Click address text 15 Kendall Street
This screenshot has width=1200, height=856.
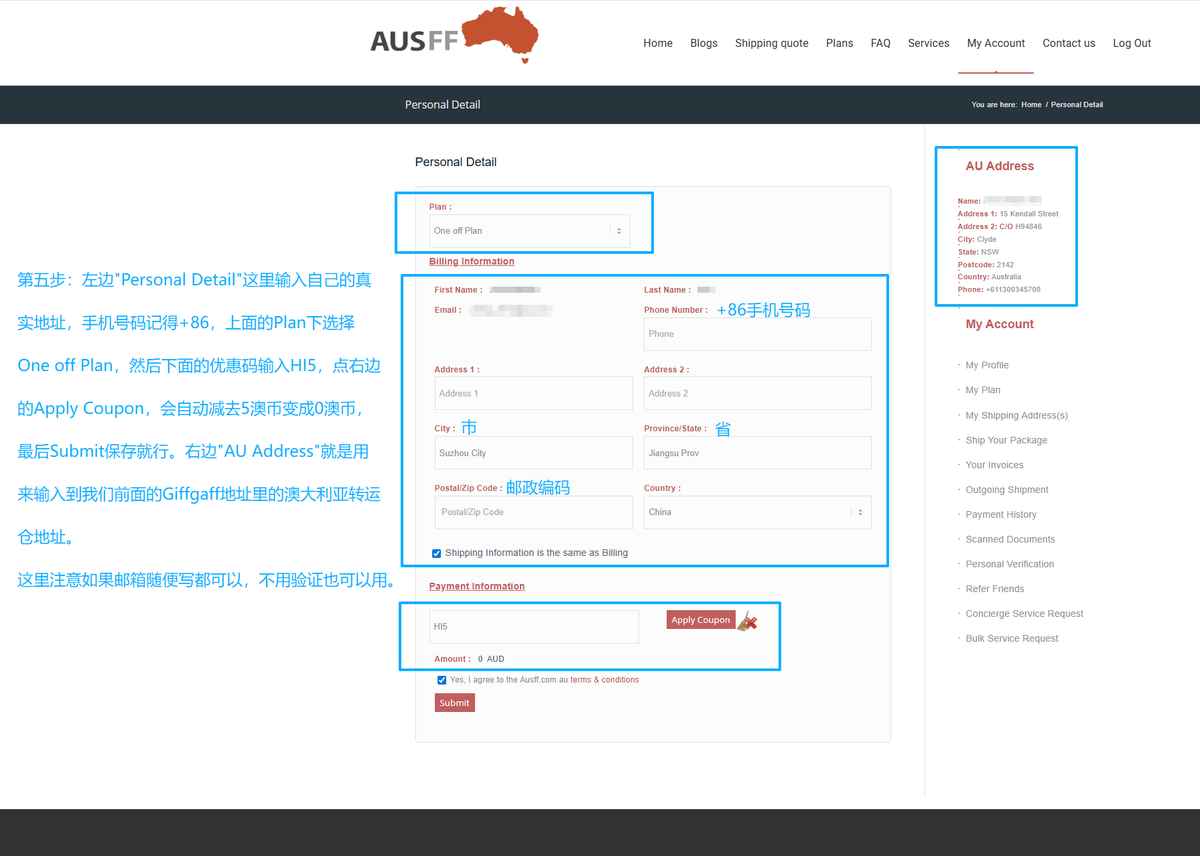[1029, 214]
